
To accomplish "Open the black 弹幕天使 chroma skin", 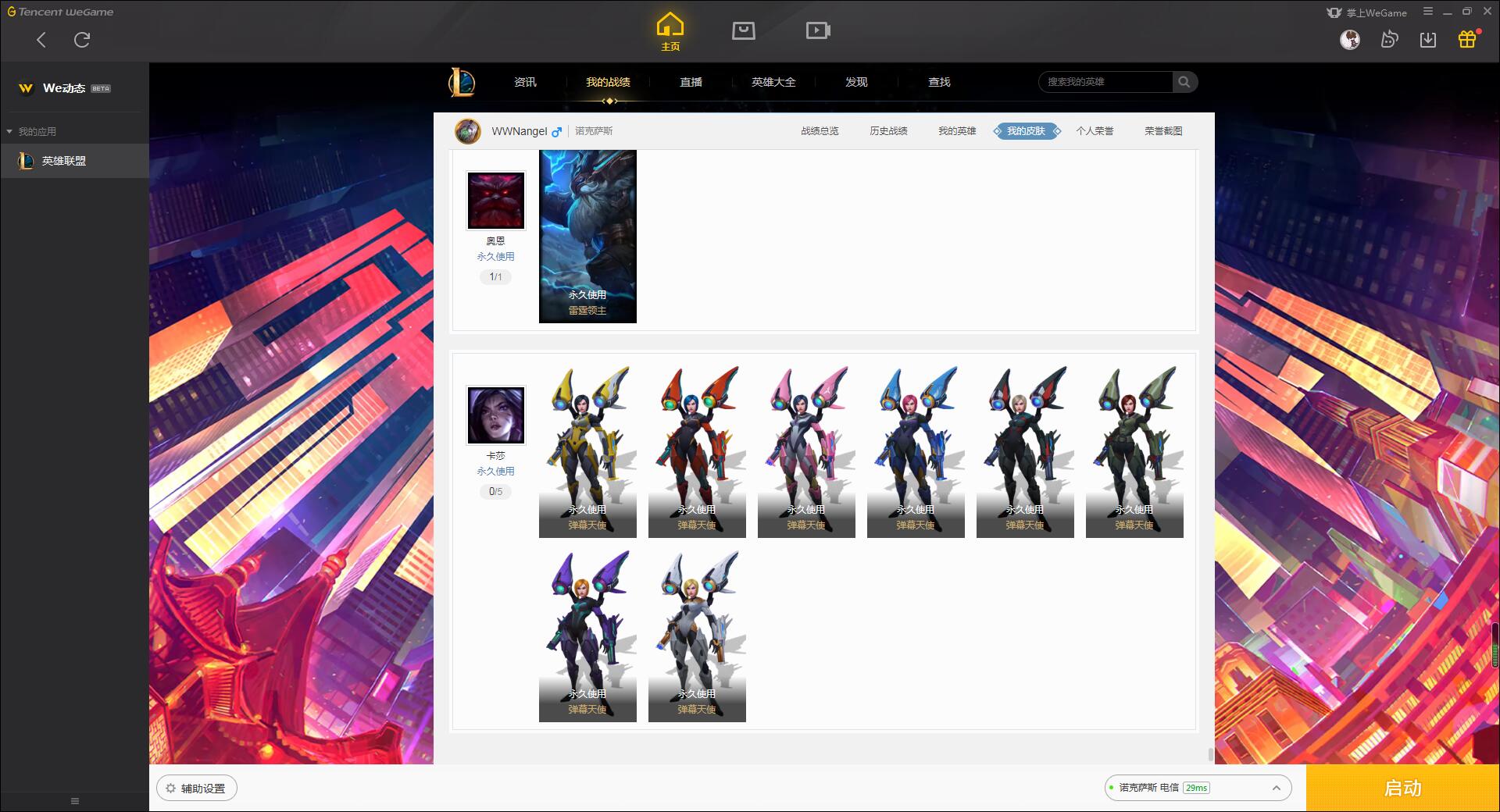I will point(1025,451).
